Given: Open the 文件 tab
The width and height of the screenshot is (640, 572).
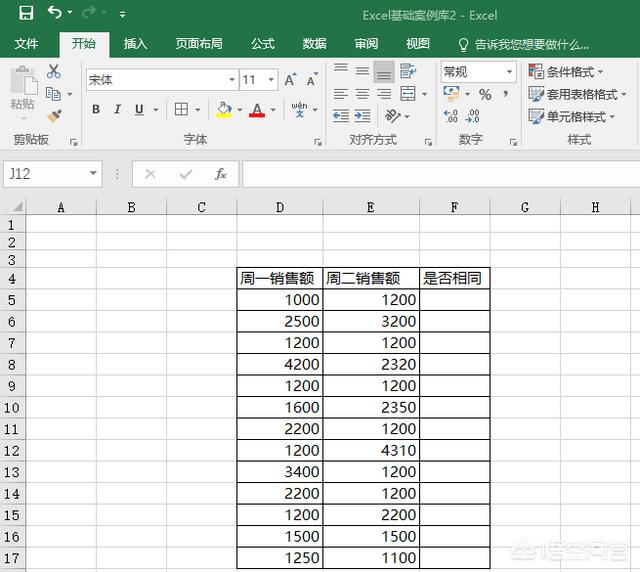Looking at the screenshot, I should (26, 43).
